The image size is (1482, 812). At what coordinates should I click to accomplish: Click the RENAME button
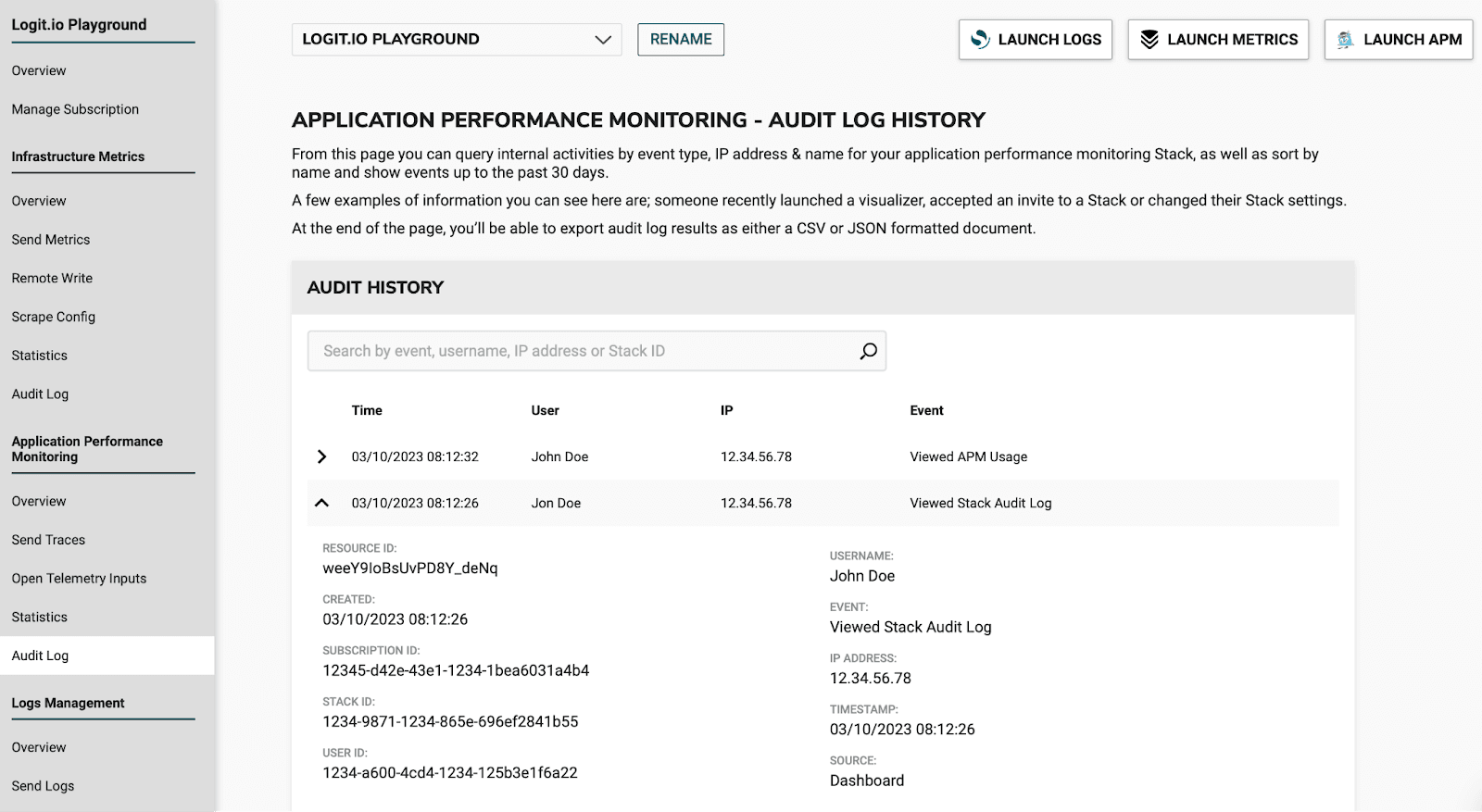click(681, 40)
